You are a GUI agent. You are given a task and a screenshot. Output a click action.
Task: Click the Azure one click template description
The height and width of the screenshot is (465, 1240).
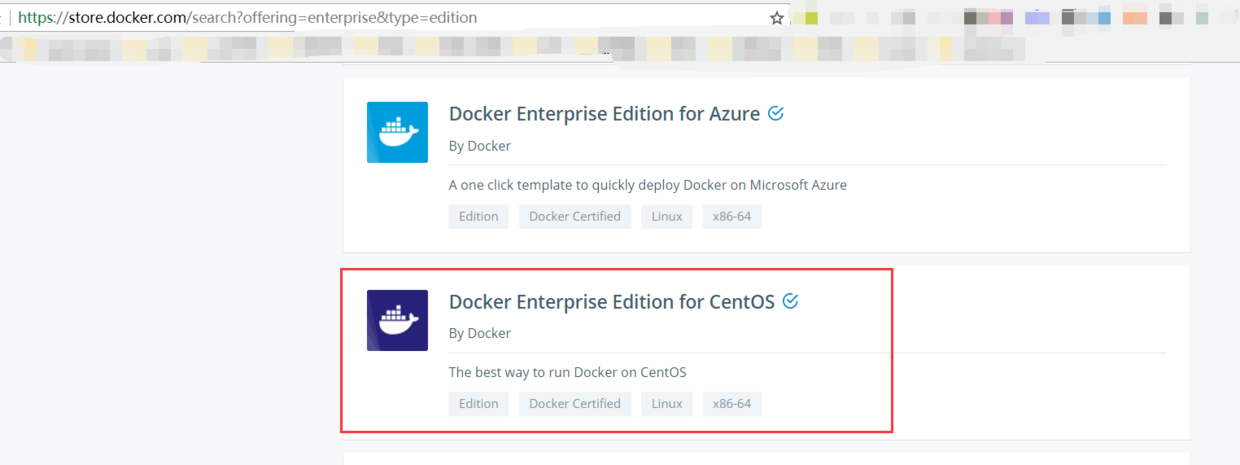pyautogui.click(x=647, y=185)
